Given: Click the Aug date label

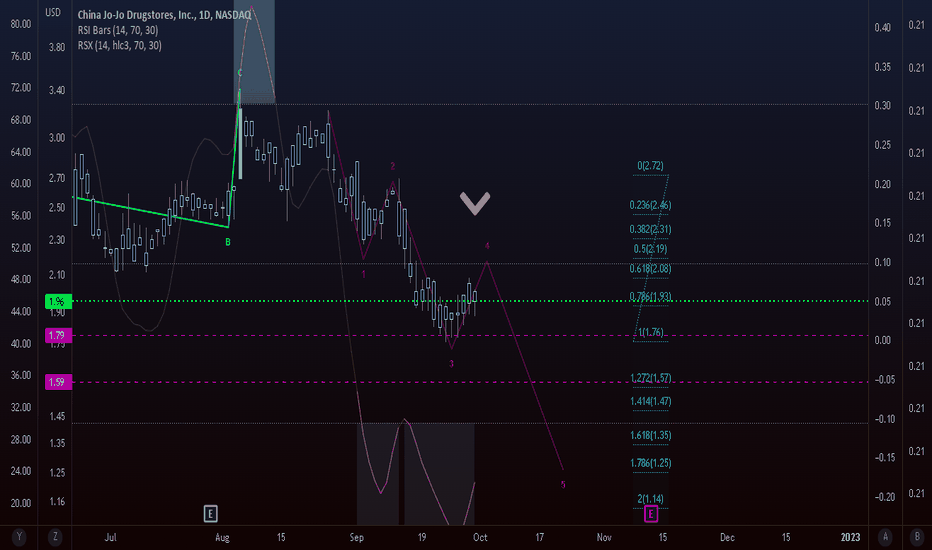Looking at the screenshot, I should tap(222, 538).
